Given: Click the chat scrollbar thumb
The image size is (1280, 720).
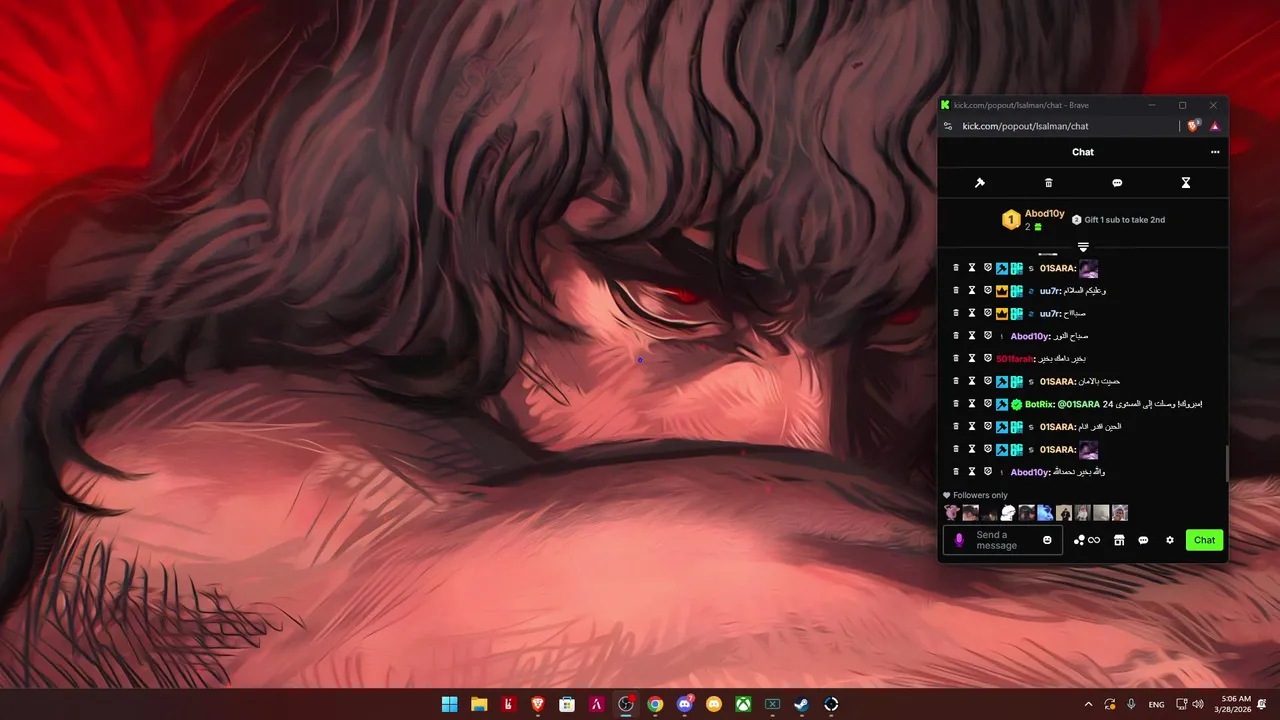Looking at the screenshot, I should click(x=1226, y=463).
